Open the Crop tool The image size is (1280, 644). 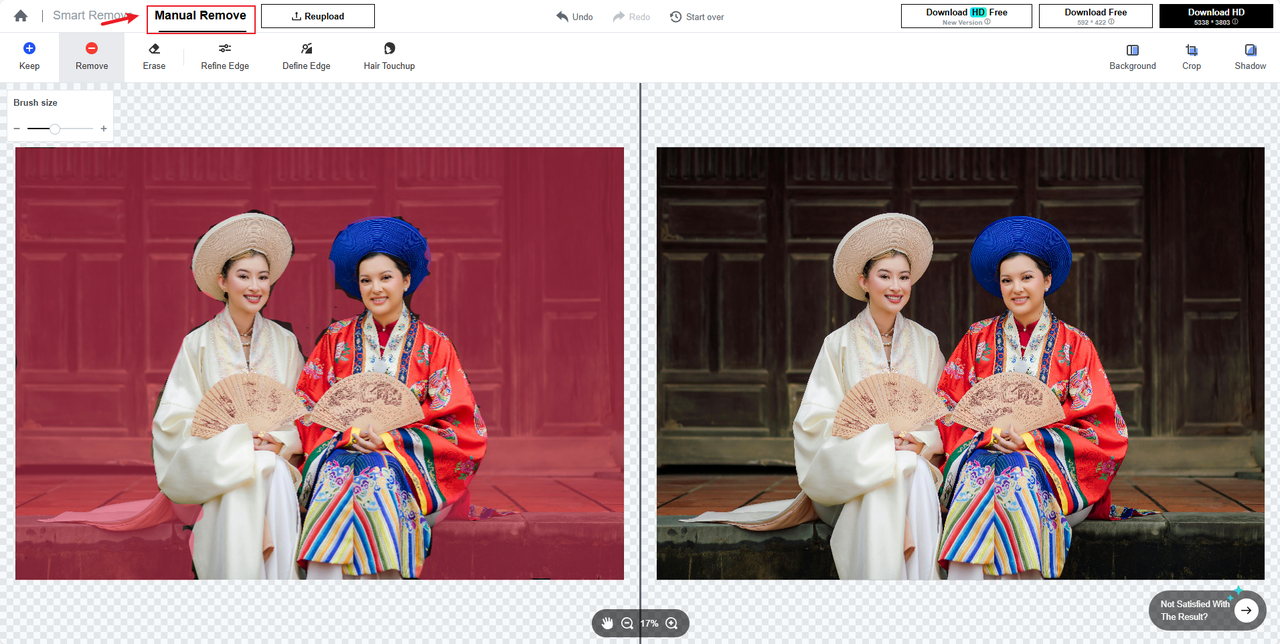(x=1191, y=57)
